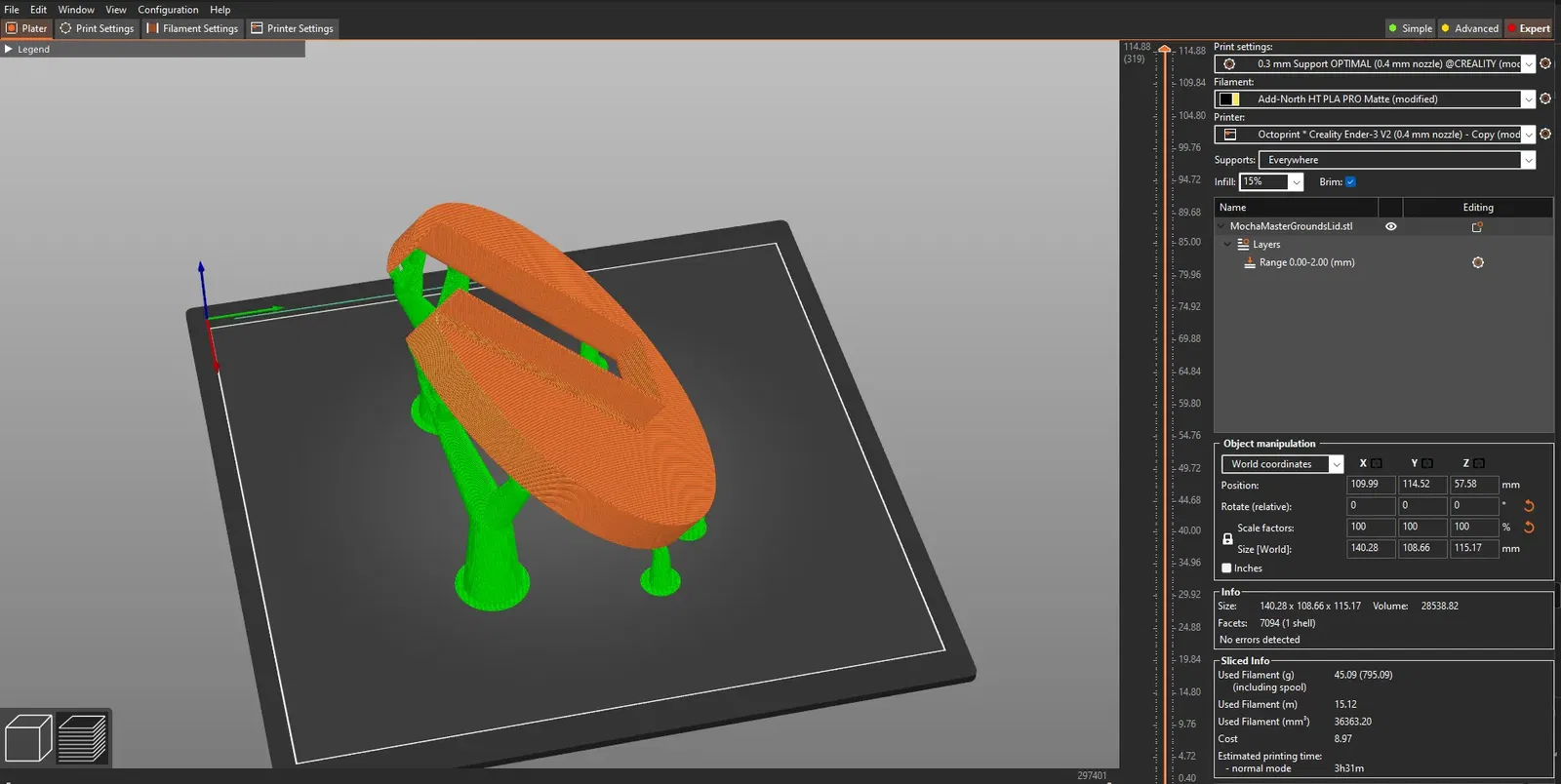Image resolution: width=1561 pixels, height=784 pixels.
Task: Switch to the Plater tab
Action: (x=26, y=28)
